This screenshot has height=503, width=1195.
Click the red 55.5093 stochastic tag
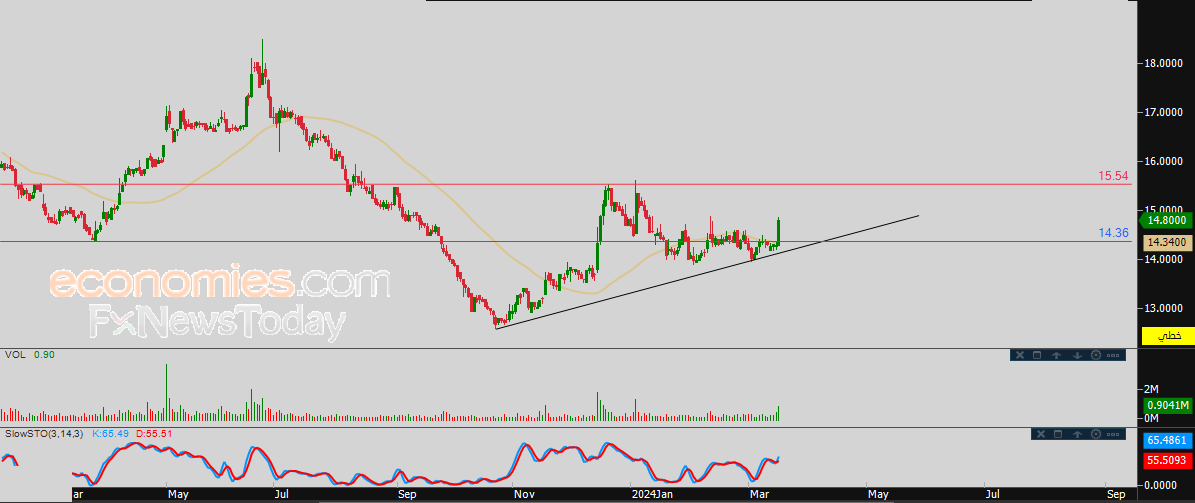click(1168, 461)
